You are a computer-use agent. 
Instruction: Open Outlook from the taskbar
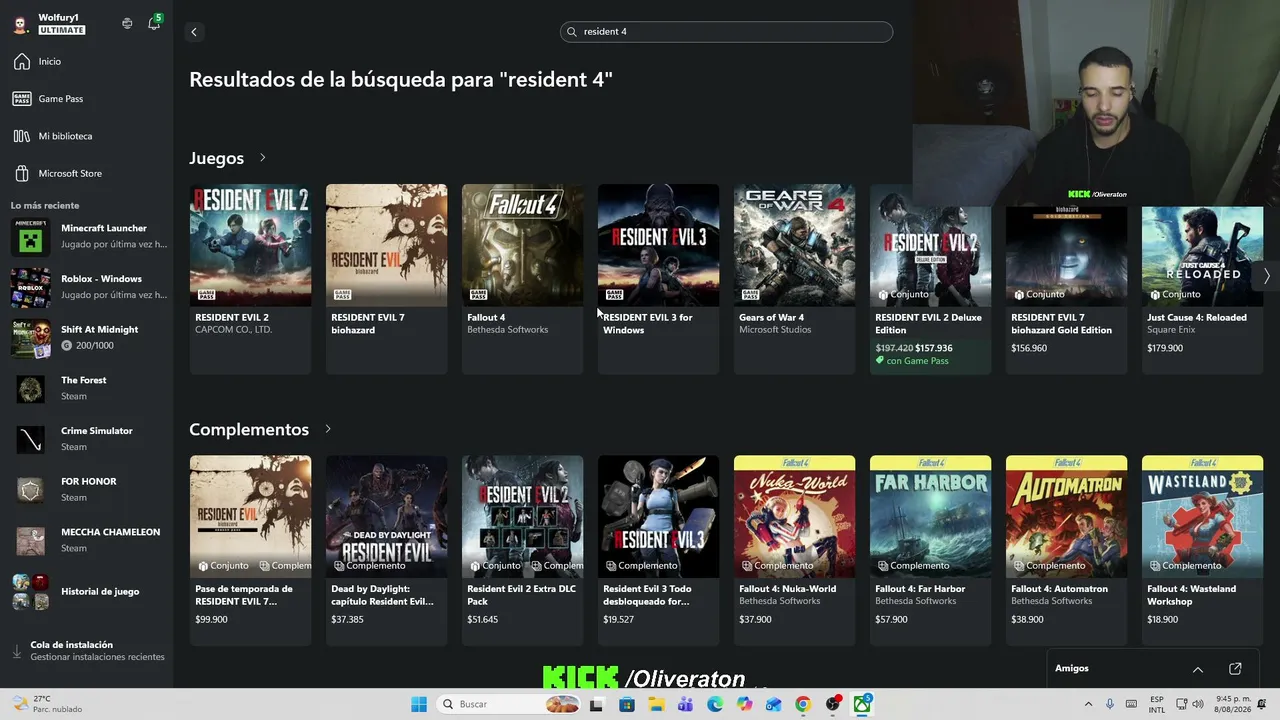tap(774, 704)
